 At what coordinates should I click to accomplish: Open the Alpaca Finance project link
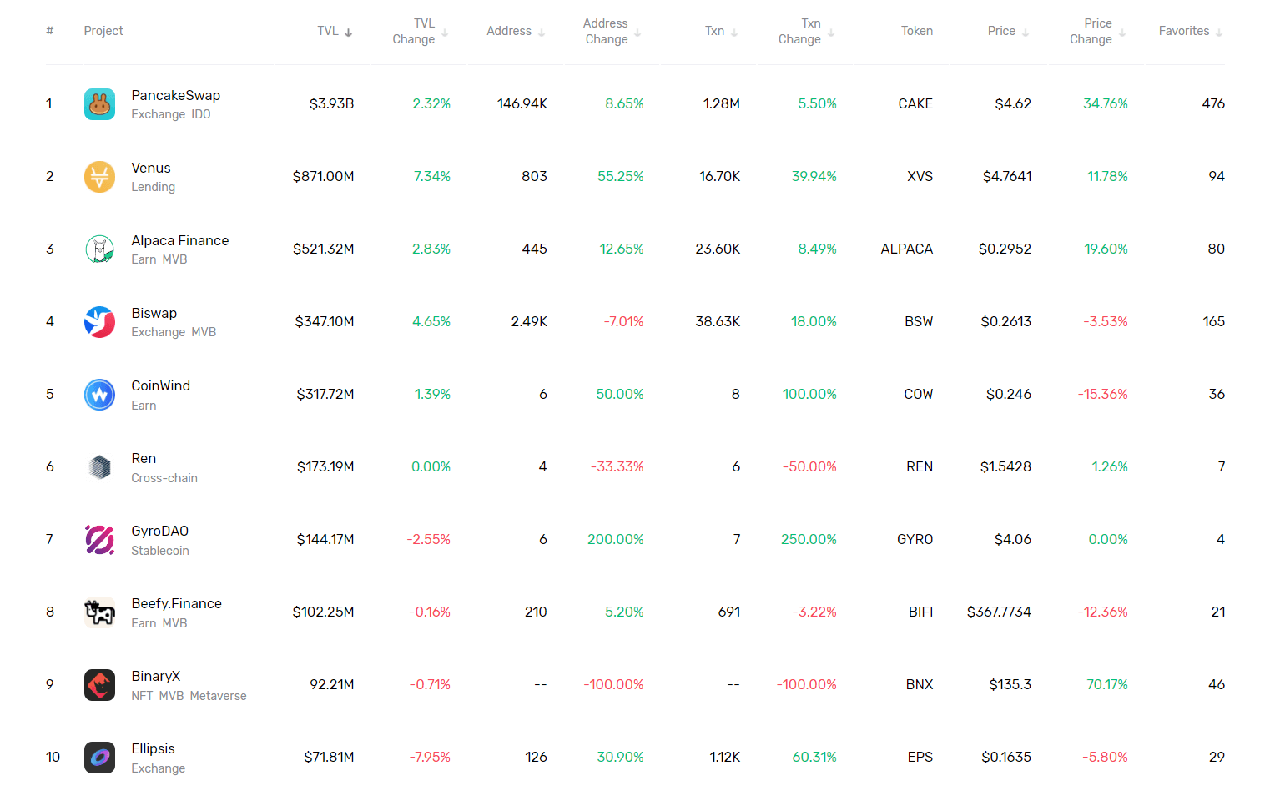click(x=180, y=240)
